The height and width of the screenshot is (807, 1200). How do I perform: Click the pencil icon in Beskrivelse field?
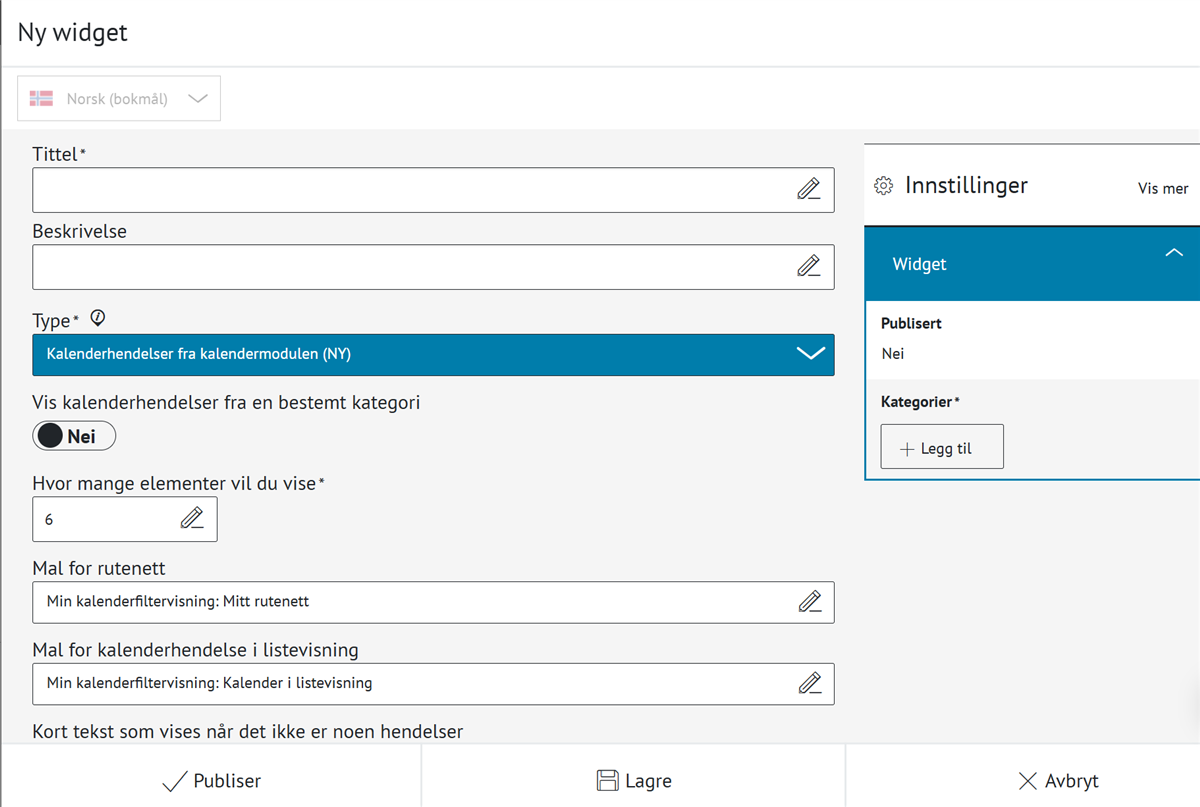[x=808, y=266]
